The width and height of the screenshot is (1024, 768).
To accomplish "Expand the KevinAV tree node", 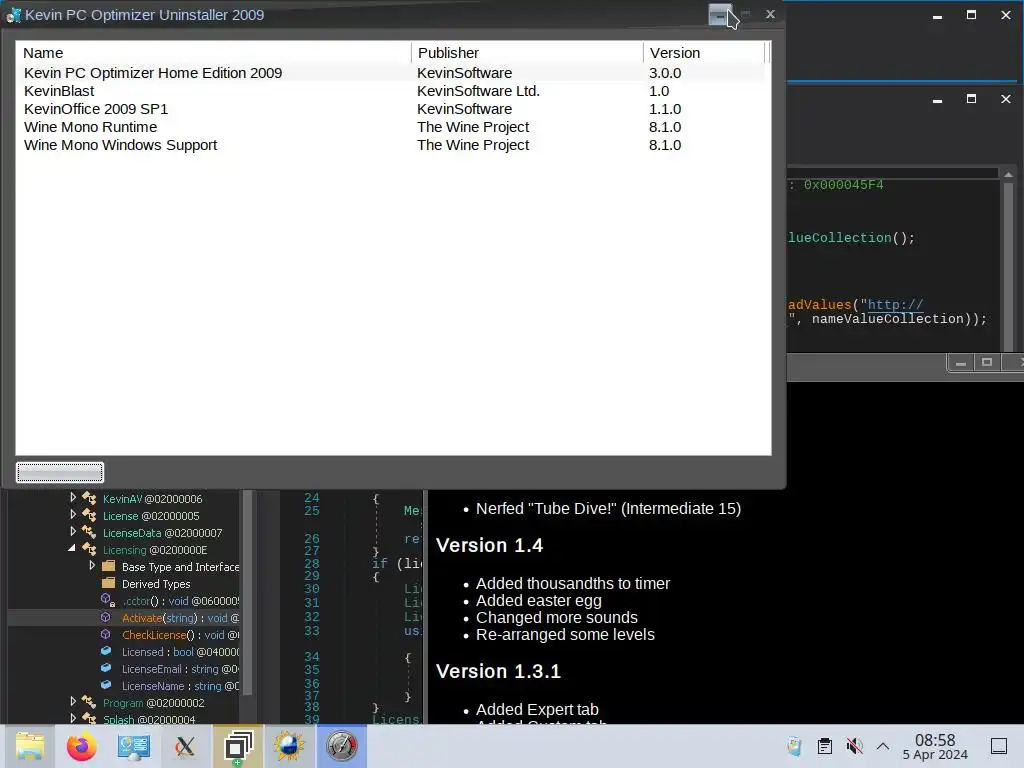I will tap(73, 498).
